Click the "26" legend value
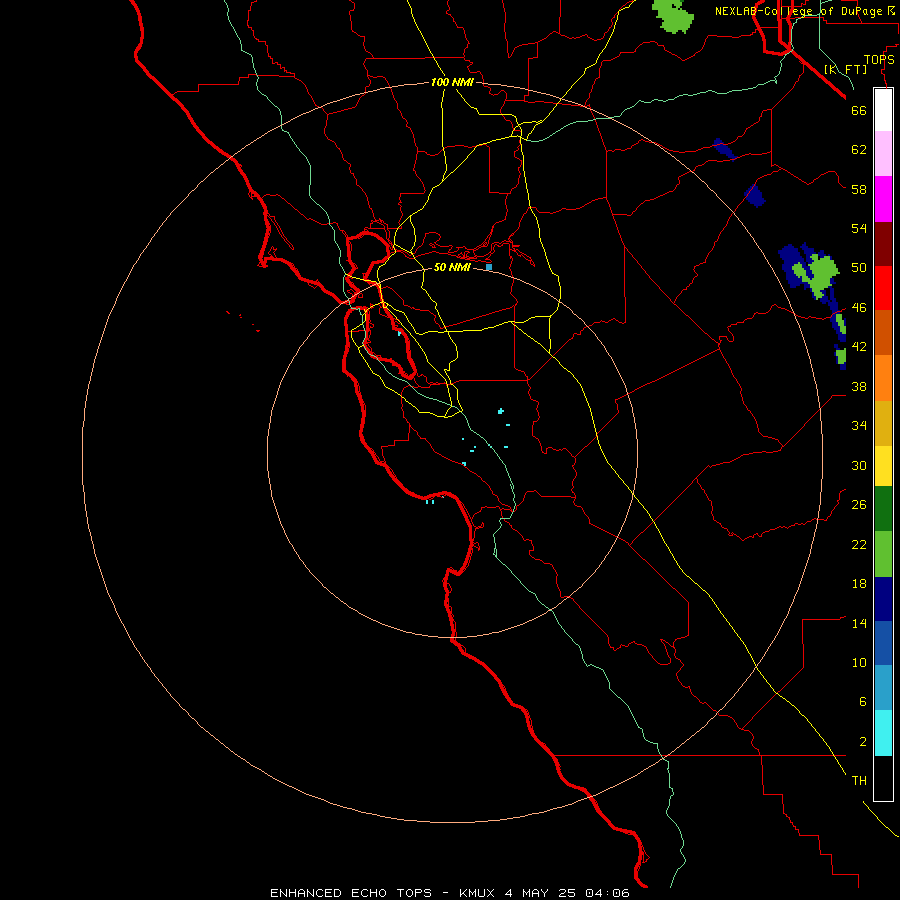The width and height of the screenshot is (900, 900). click(x=859, y=505)
